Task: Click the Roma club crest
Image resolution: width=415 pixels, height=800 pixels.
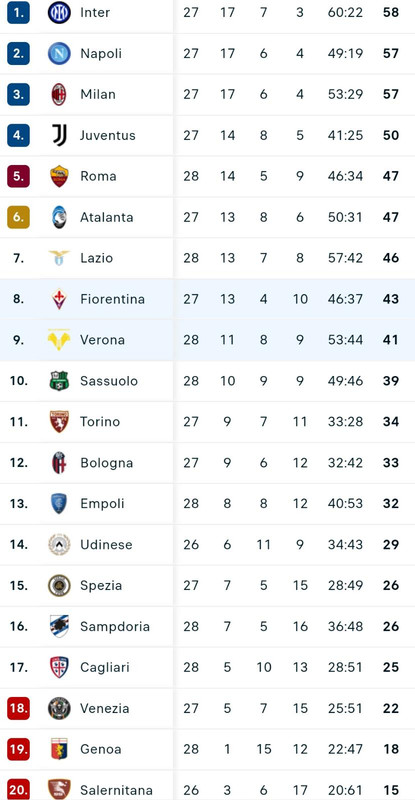Action: [x=59, y=176]
